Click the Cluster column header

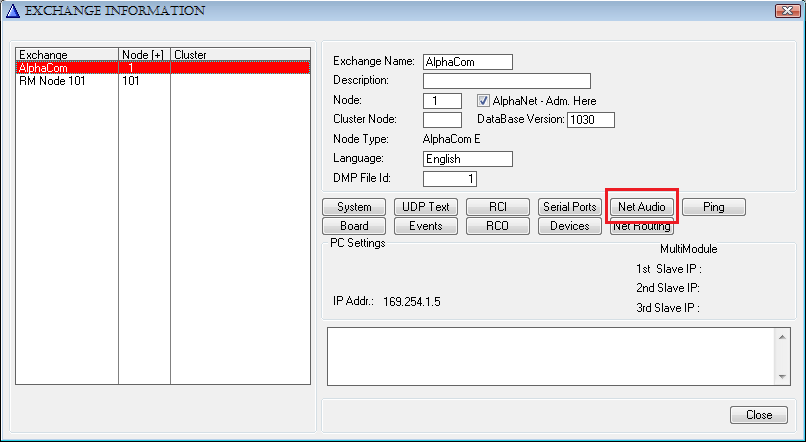240,54
